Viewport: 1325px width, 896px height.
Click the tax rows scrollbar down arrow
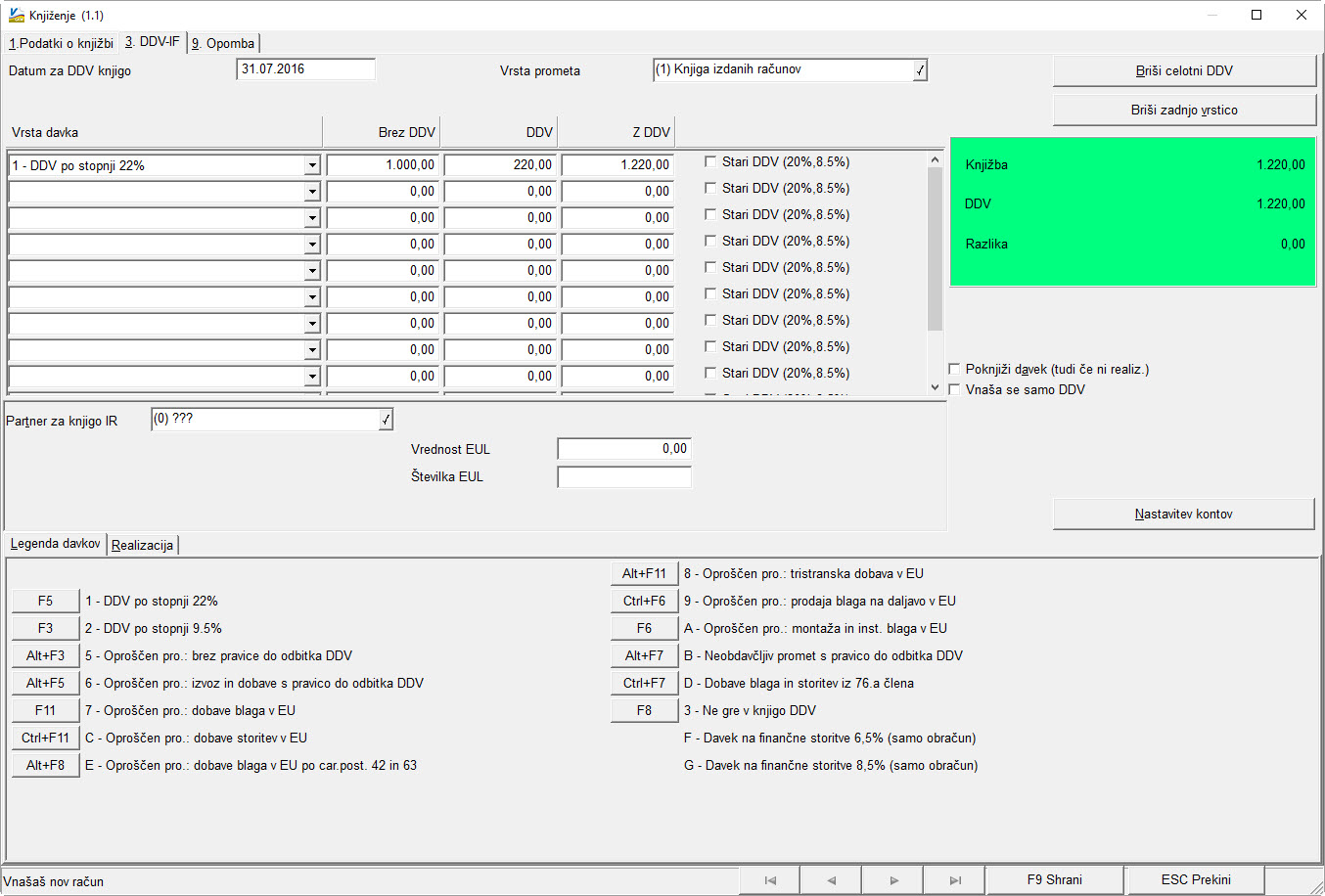(x=935, y=387)
